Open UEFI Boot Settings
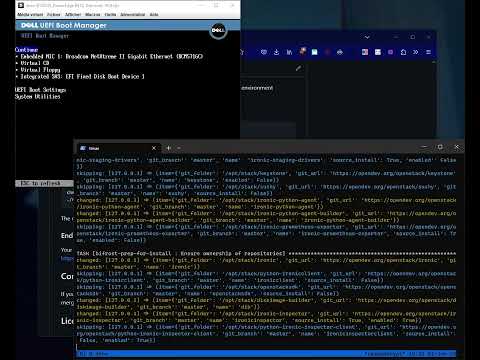Screen dimensions: 480x360 click(x=40, y=90)
